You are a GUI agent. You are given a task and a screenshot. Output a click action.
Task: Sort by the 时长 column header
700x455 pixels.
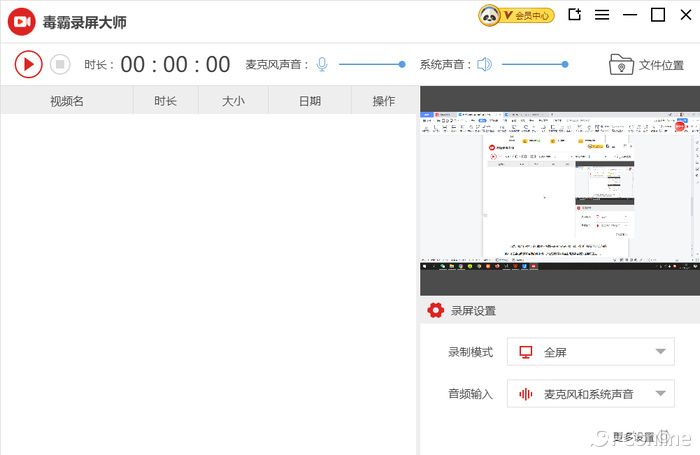click(x=166, y=101)
